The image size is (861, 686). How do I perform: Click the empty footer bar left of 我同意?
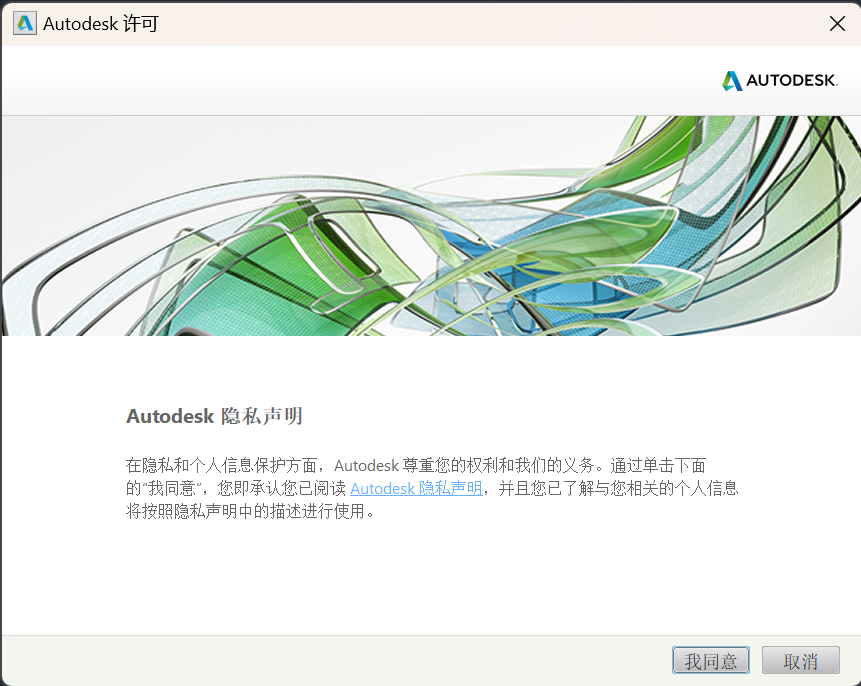tap(330, 661)
